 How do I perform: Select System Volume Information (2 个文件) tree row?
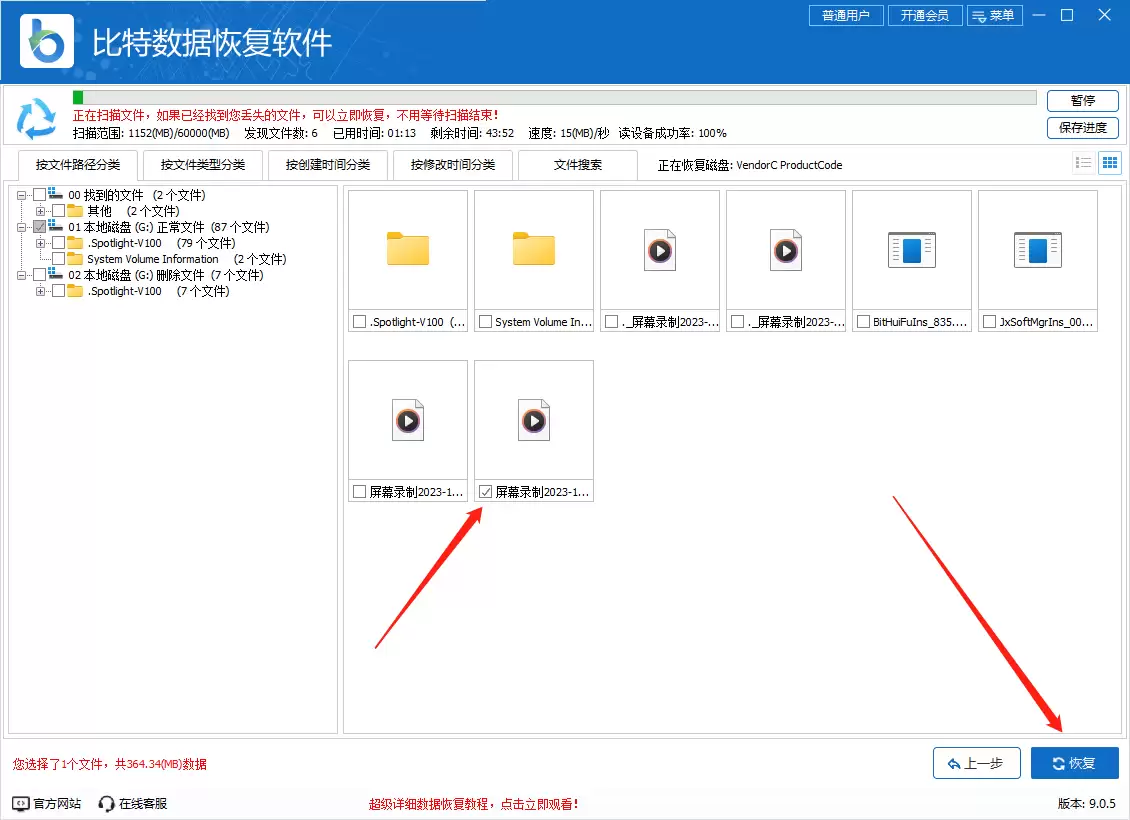tap(187, 259)
